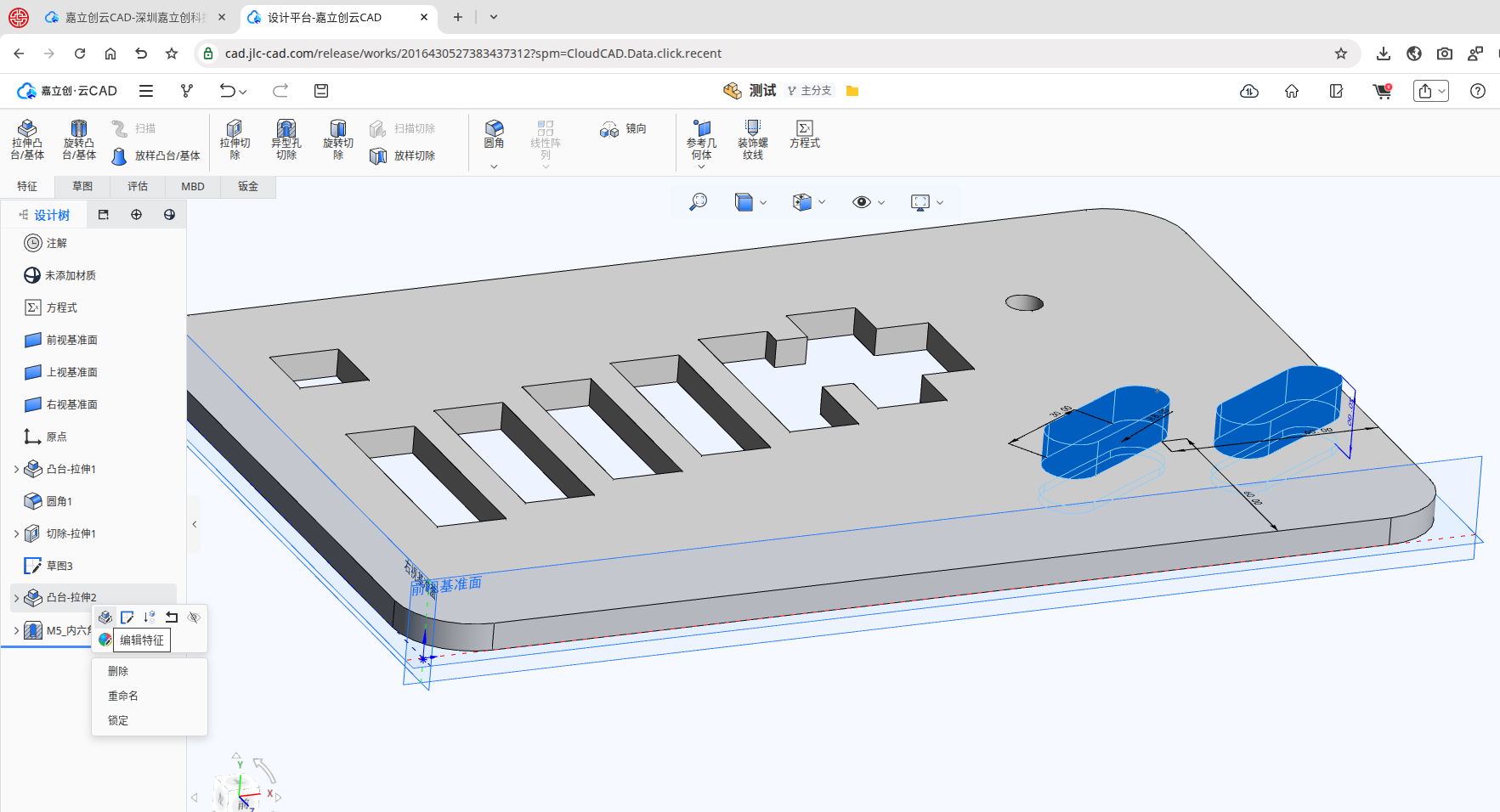Image resolution: width=1500 pixels, height=812 pixels.
Task: Open the hamburger menu beside 云CAD logo
Action: 146,91
